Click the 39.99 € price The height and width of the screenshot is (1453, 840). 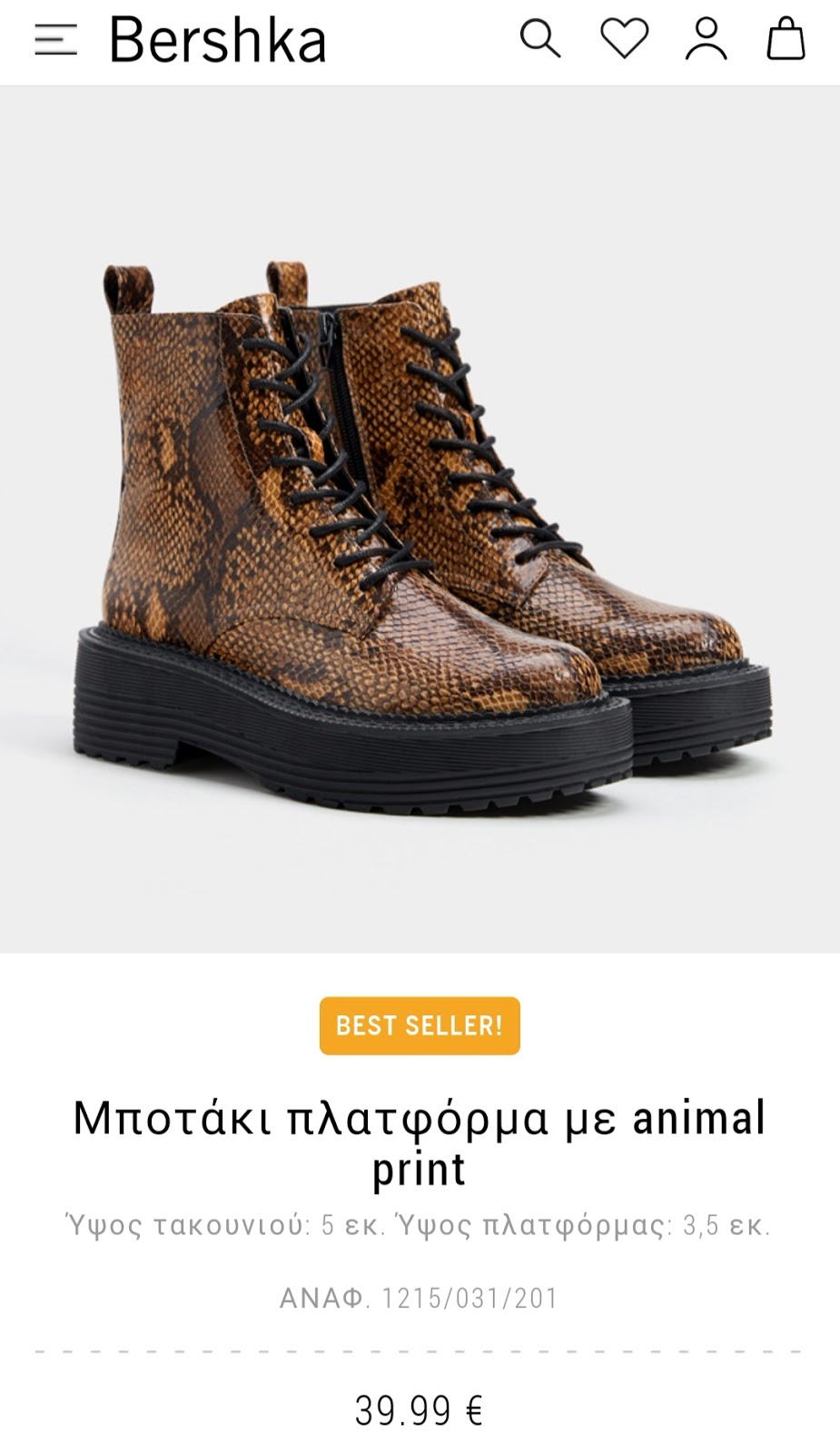[x=419, y=1410]
